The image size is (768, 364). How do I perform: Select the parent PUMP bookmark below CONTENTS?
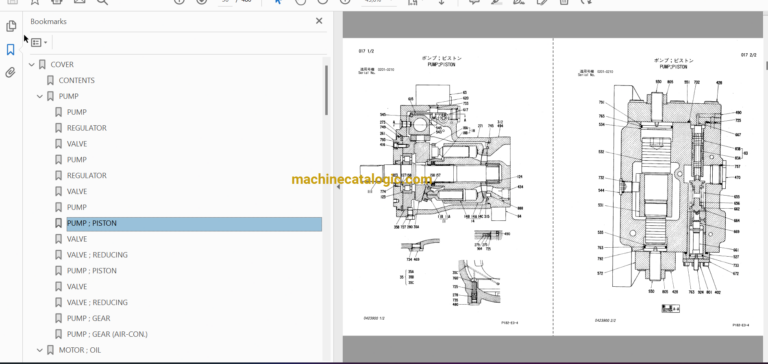pyautogui.click(x=69, y=97)
